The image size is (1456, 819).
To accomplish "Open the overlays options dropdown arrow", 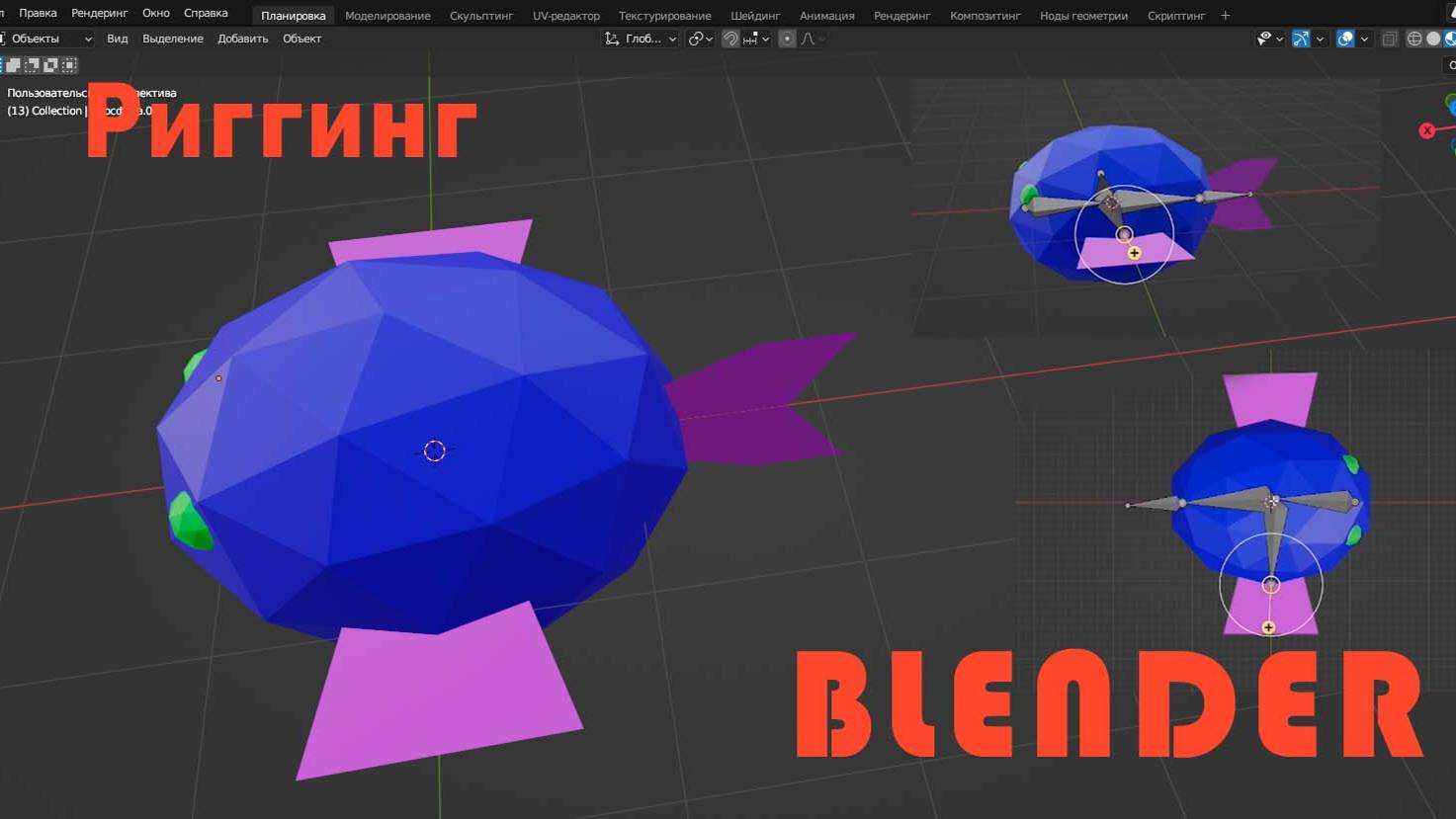I will click(x=1364, y=39).
